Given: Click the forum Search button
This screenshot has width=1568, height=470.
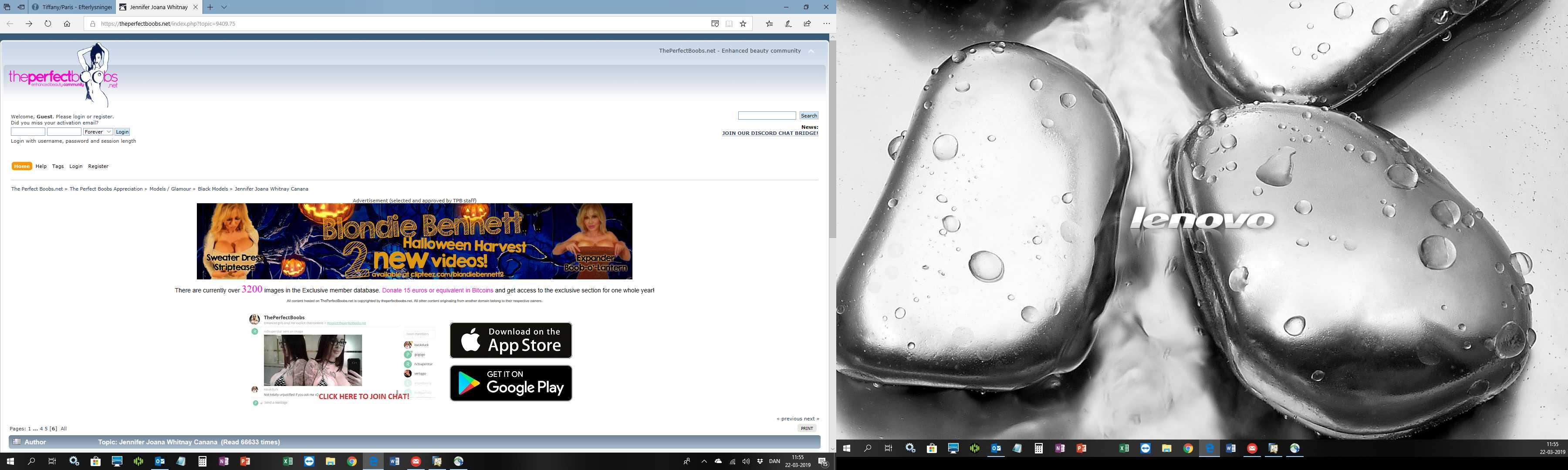Looking at the screenshot, I should [x=809, y=115].
